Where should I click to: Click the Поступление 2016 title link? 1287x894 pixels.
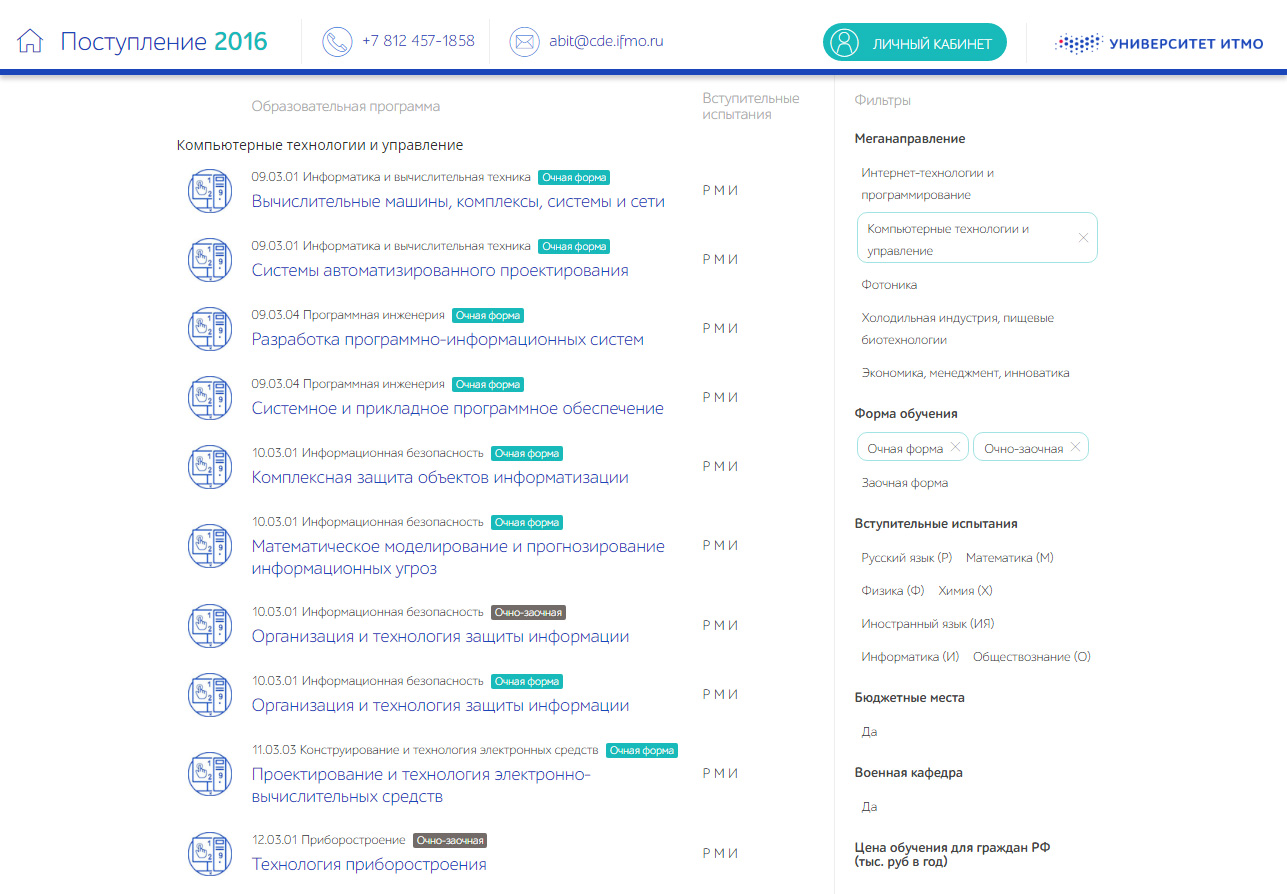pos(164,42)
